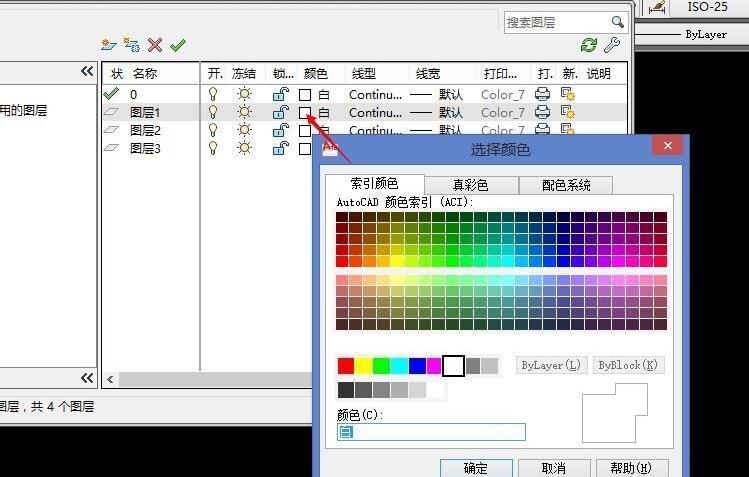The image size is (749, 477).
Task: Pick selected white standard color swatch
Action: [x=453, y=366]
